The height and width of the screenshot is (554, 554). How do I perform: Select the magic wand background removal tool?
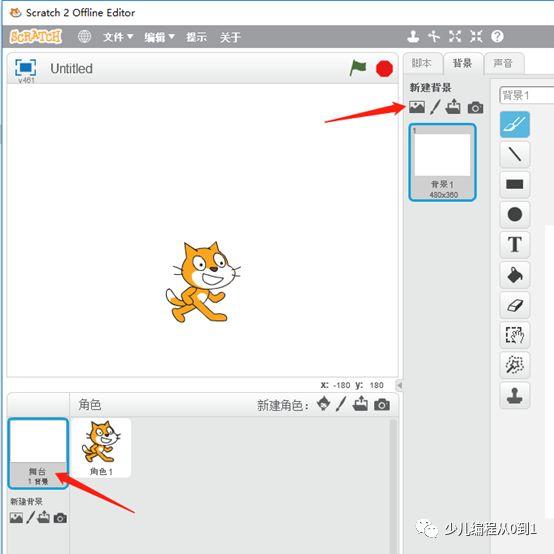tap(515, 365)
